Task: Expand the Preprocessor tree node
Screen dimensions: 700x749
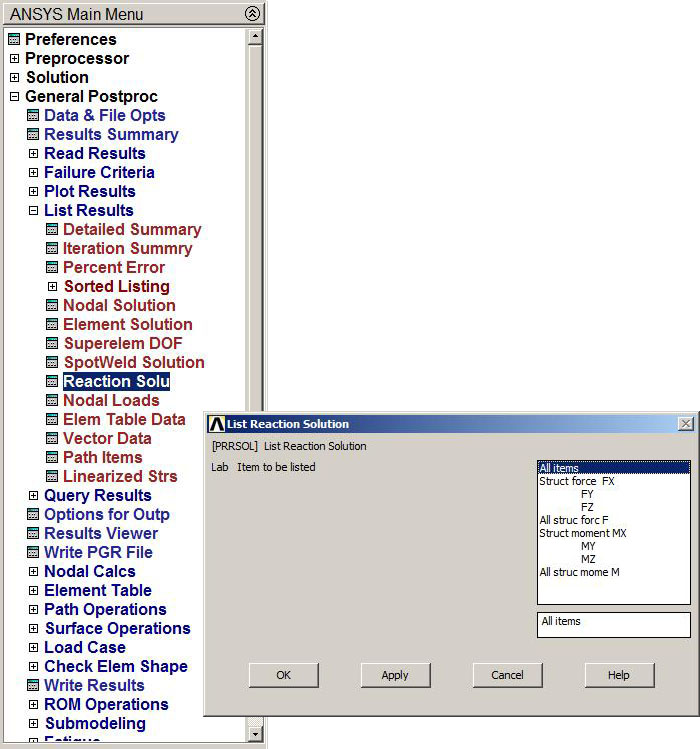Action: (14, 59)
